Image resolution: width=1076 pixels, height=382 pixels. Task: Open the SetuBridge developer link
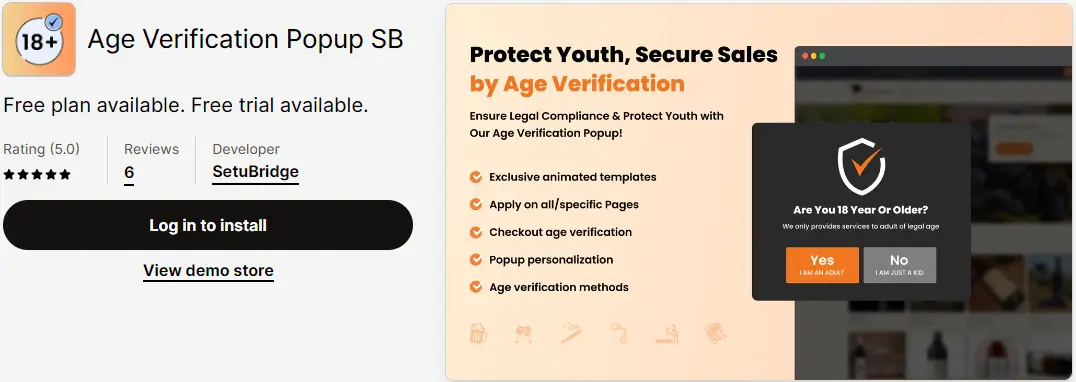tap(255, 171)
